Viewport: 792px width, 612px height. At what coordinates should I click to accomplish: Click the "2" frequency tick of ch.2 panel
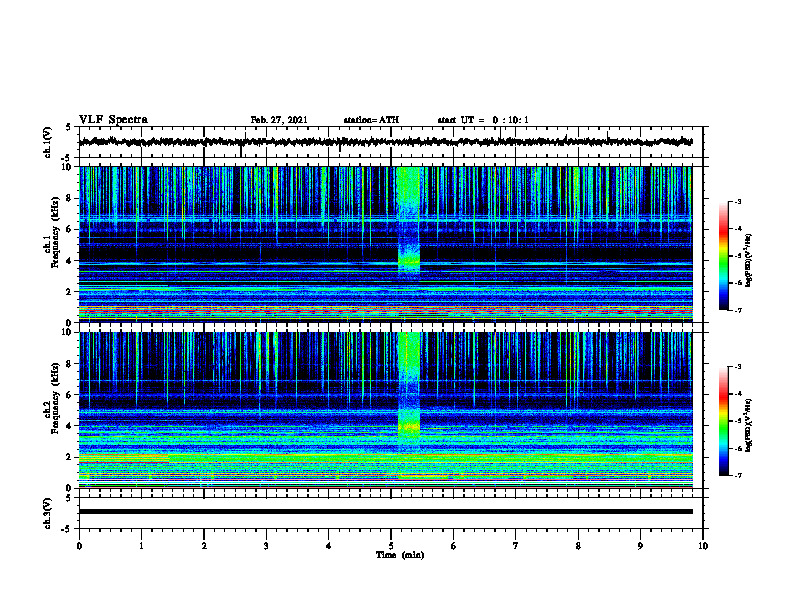pos(70,457)
